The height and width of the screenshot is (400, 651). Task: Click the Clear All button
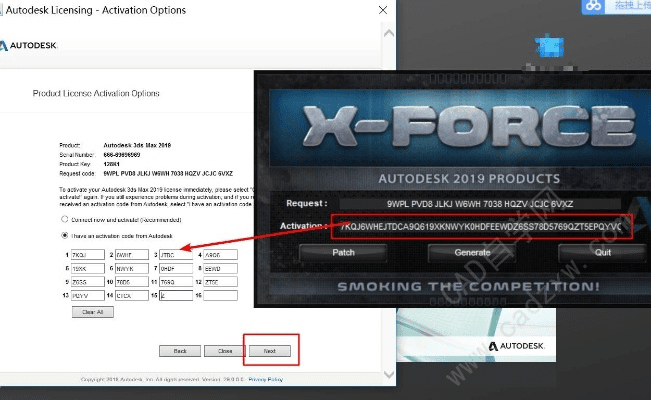[93, 312]
